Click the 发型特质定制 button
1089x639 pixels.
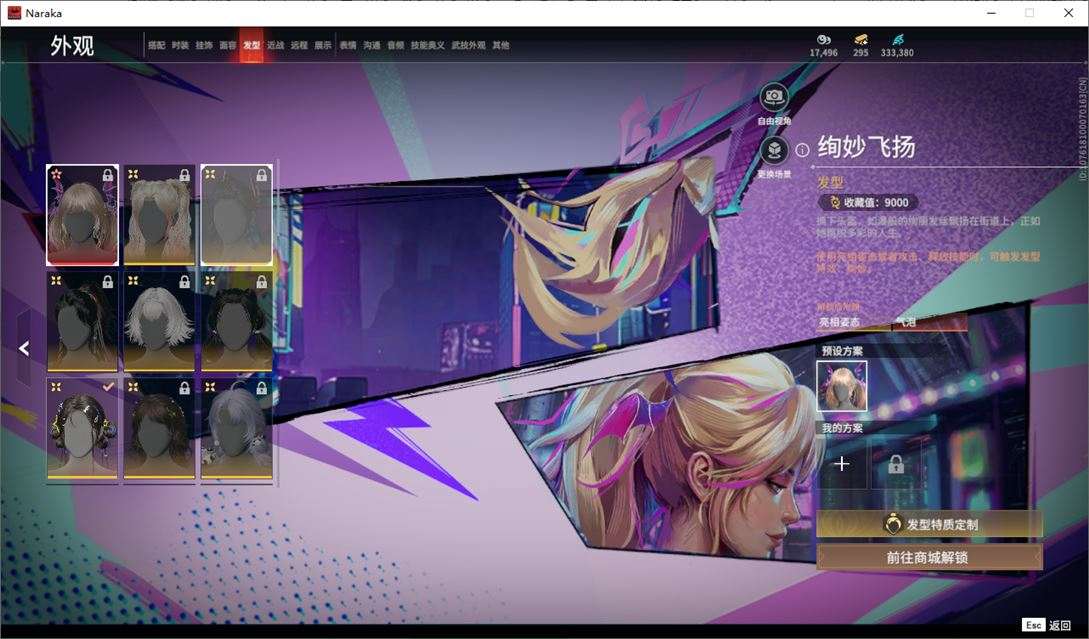coord(929,524)
